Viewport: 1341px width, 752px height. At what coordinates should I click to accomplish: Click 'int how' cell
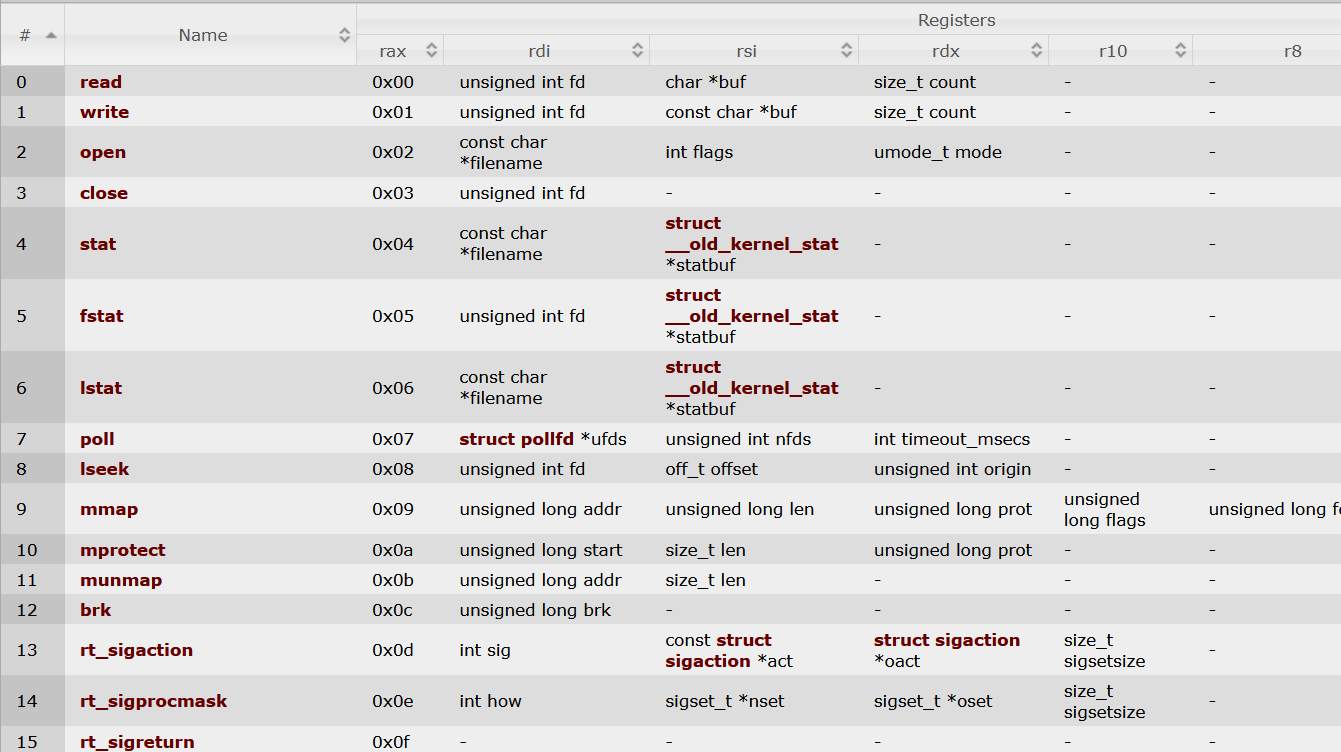click(491, 701)
